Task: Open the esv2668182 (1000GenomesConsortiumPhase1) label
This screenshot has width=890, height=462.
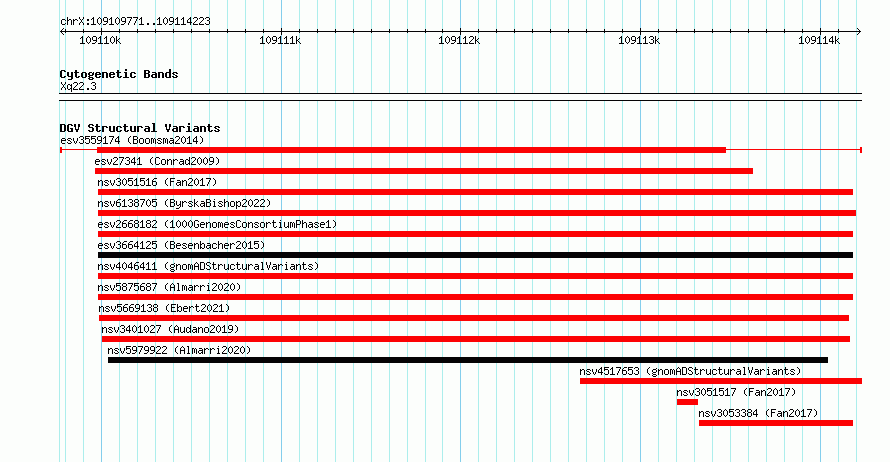Action: [x=217, y=224]
